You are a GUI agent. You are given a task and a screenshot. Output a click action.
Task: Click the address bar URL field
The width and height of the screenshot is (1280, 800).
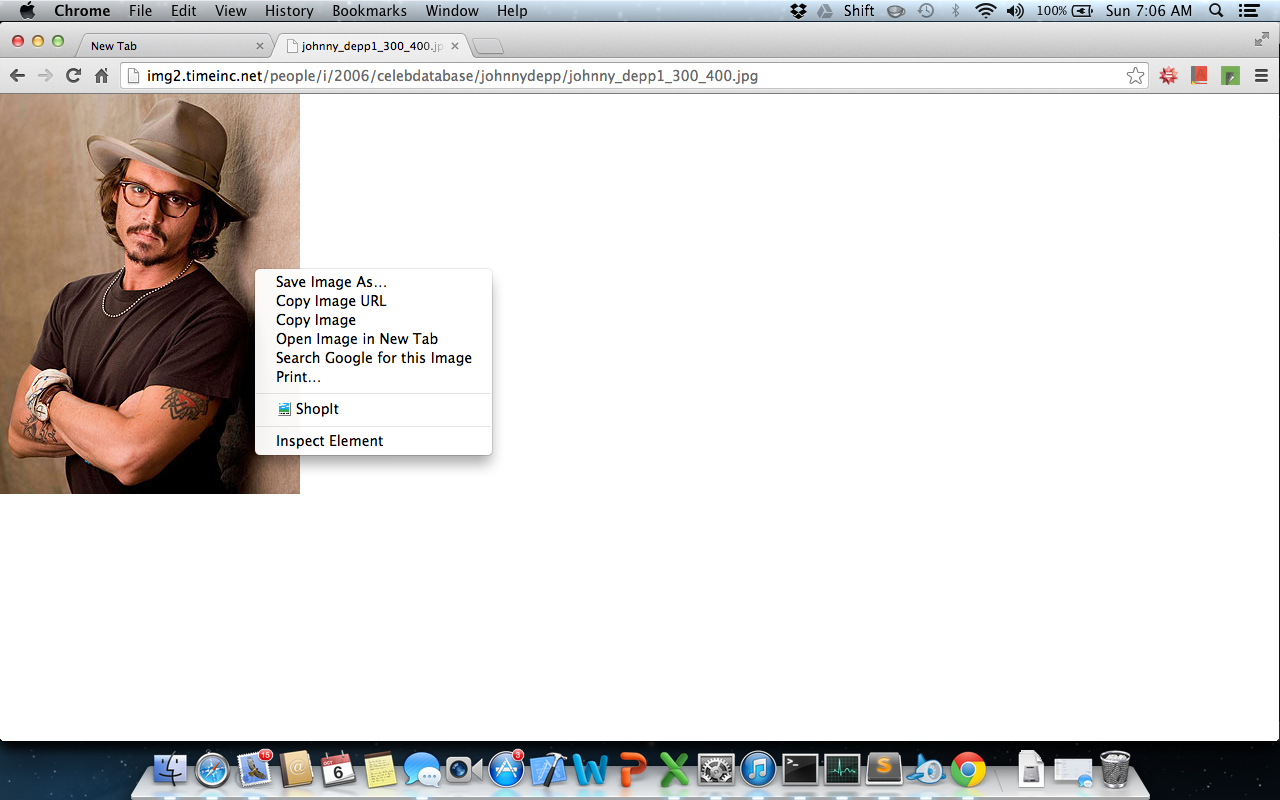point(635,76)
